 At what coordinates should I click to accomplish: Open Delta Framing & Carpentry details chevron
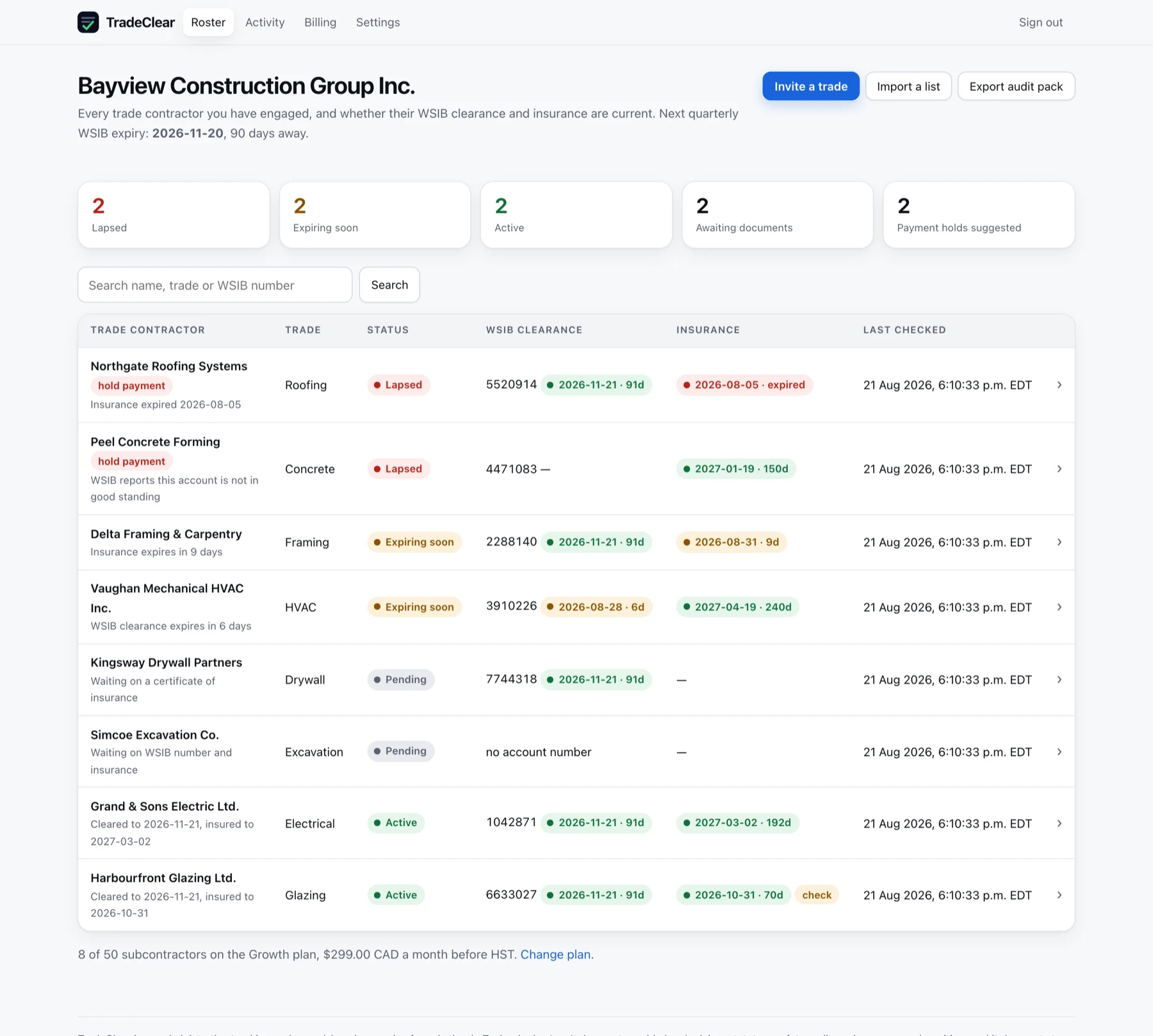pos(1059,542)
